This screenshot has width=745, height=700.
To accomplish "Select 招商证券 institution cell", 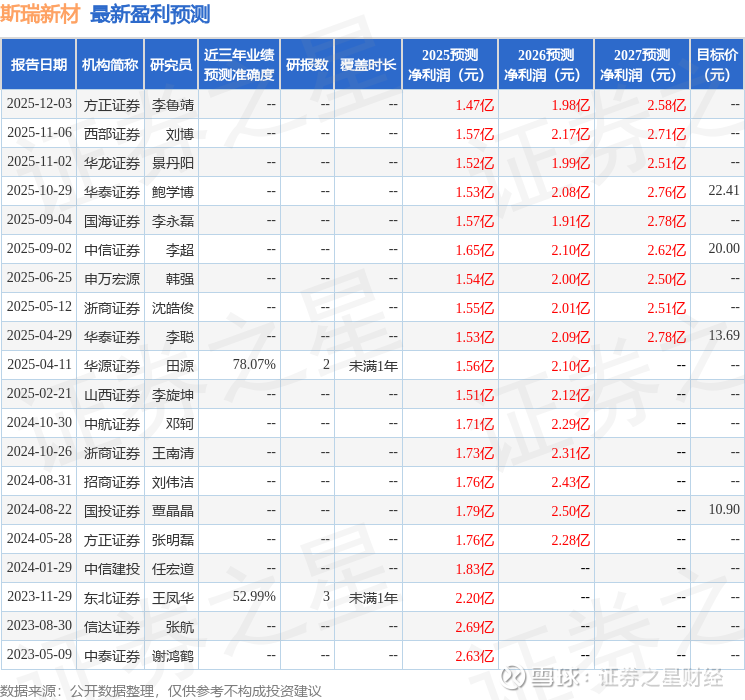I will click(112, 482).
